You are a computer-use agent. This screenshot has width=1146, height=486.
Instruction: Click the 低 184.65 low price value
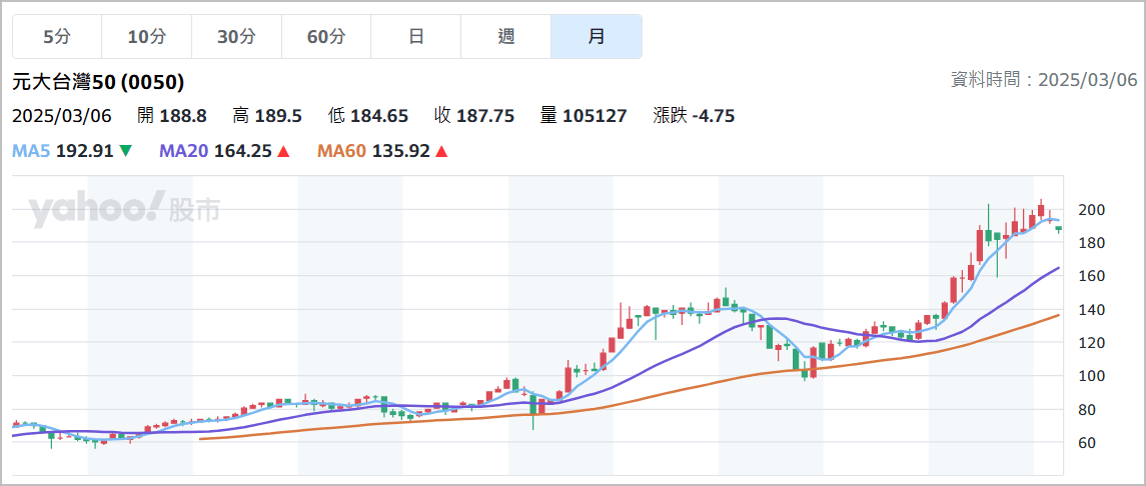pyautogui.click(x=368, y=115)
